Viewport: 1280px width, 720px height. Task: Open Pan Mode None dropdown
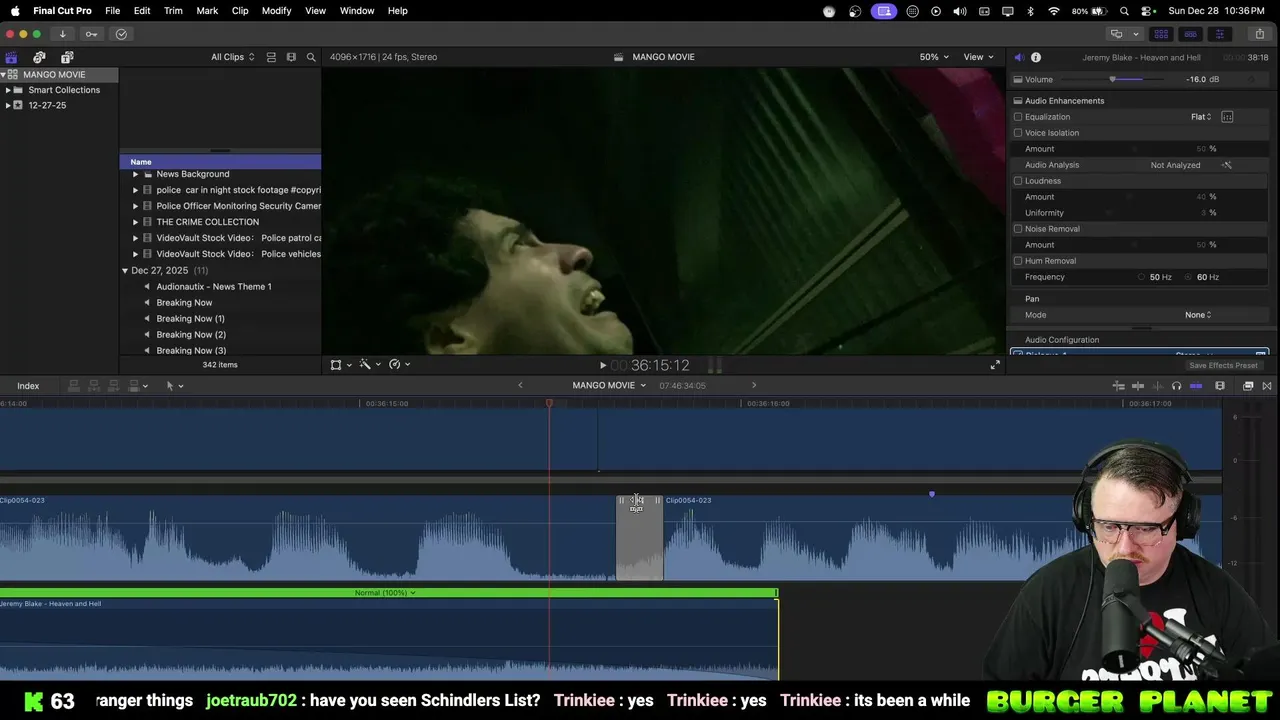(1198, 315)
